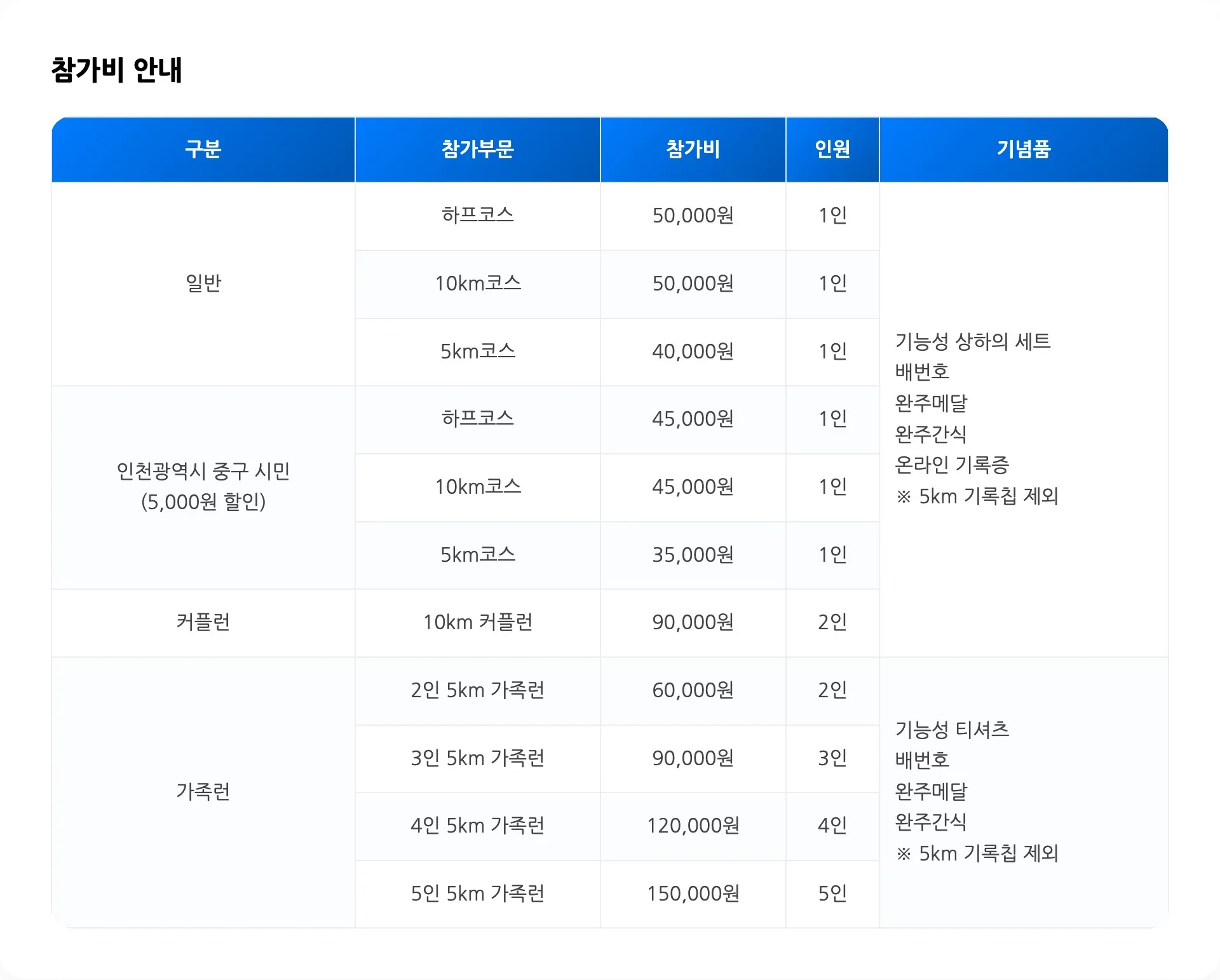
Task: Click the 10km 커플런 entry
Action: pyautogui.click(x=477, y=622)
